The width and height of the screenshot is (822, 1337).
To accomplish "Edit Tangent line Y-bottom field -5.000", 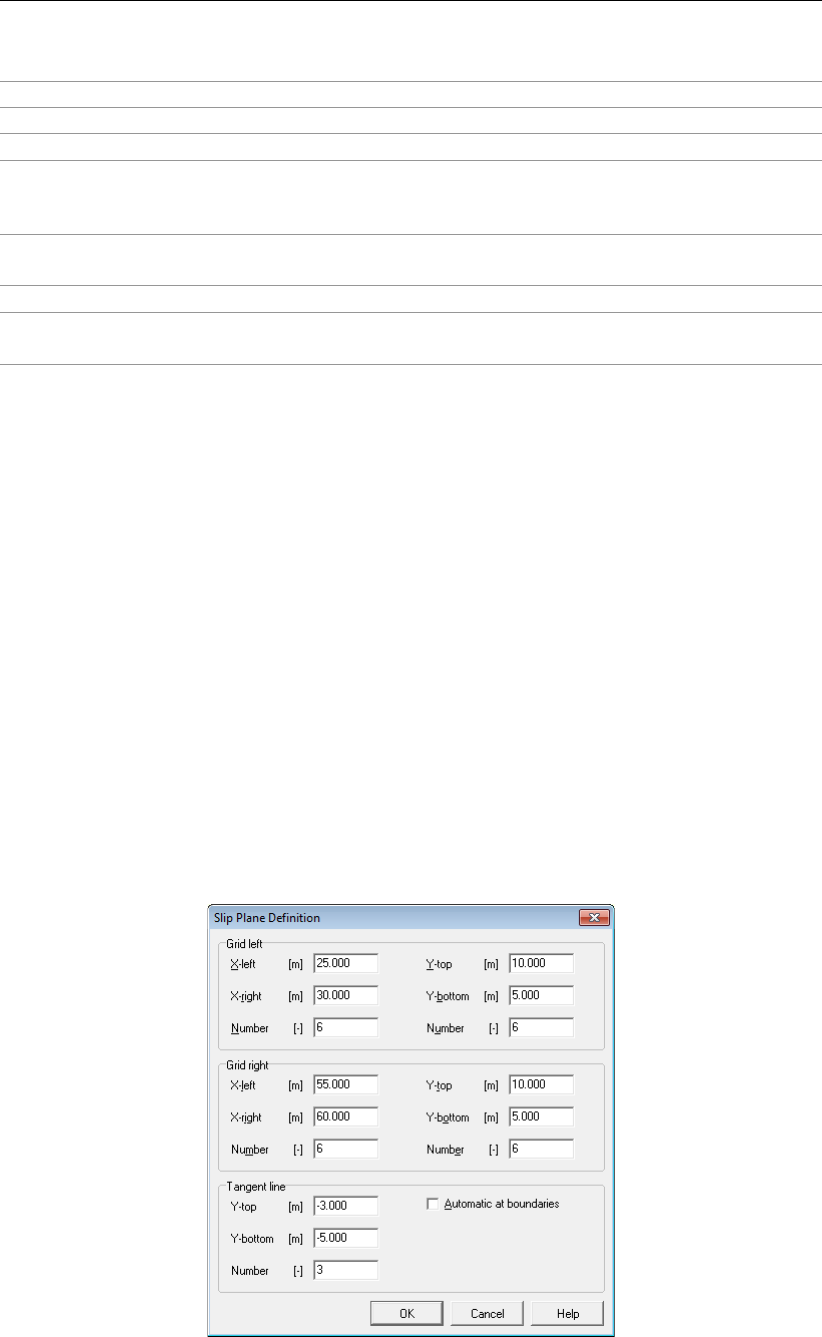I will (345, 1238).
